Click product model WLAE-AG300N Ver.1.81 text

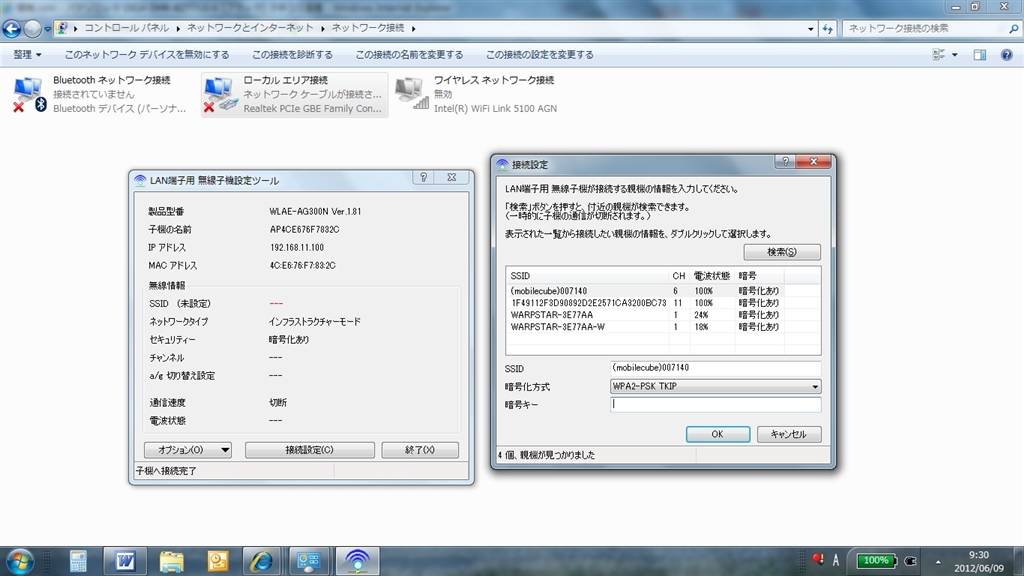(315, 212)
